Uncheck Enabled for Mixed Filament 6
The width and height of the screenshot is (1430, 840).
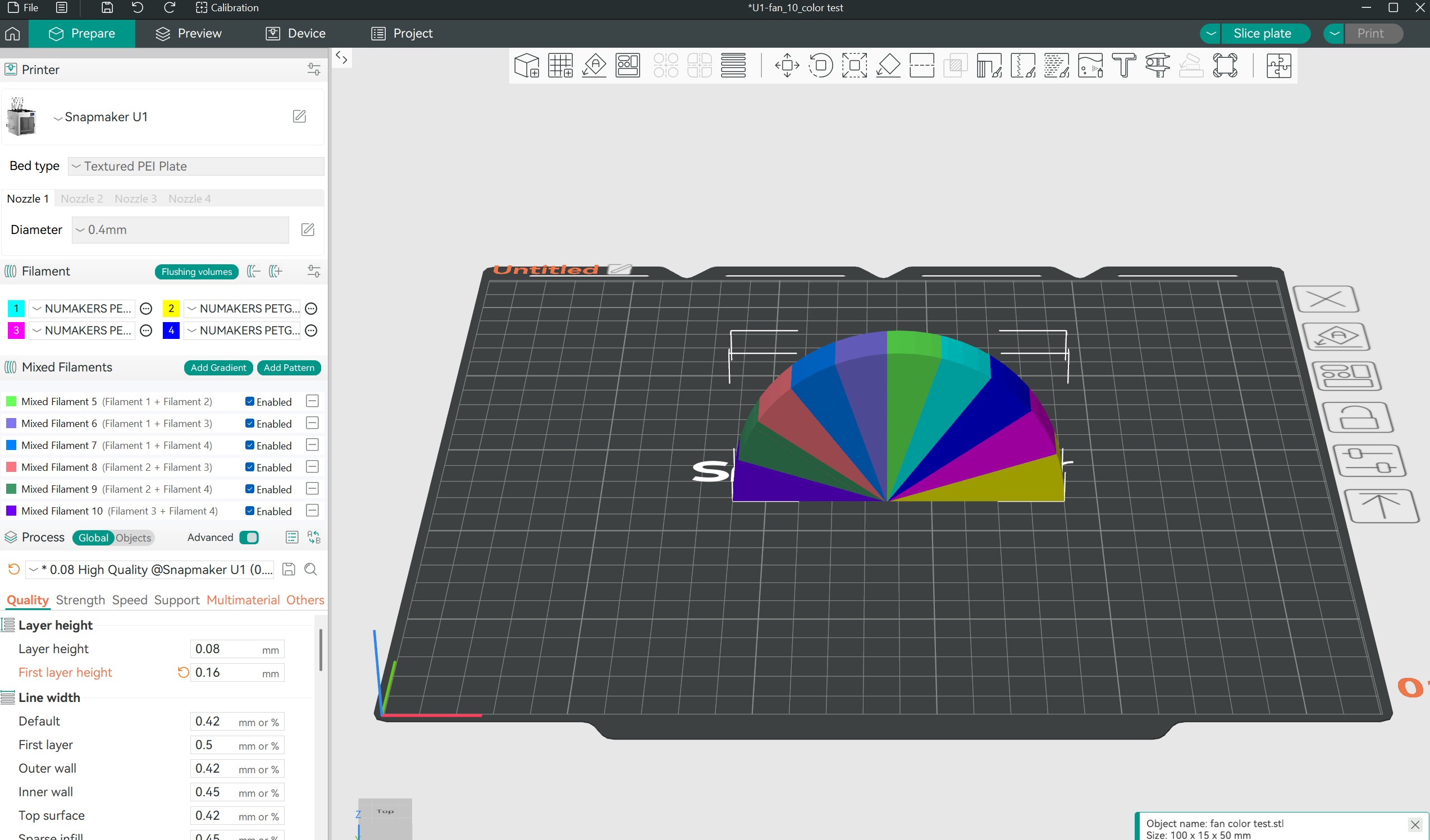[250, 423]
